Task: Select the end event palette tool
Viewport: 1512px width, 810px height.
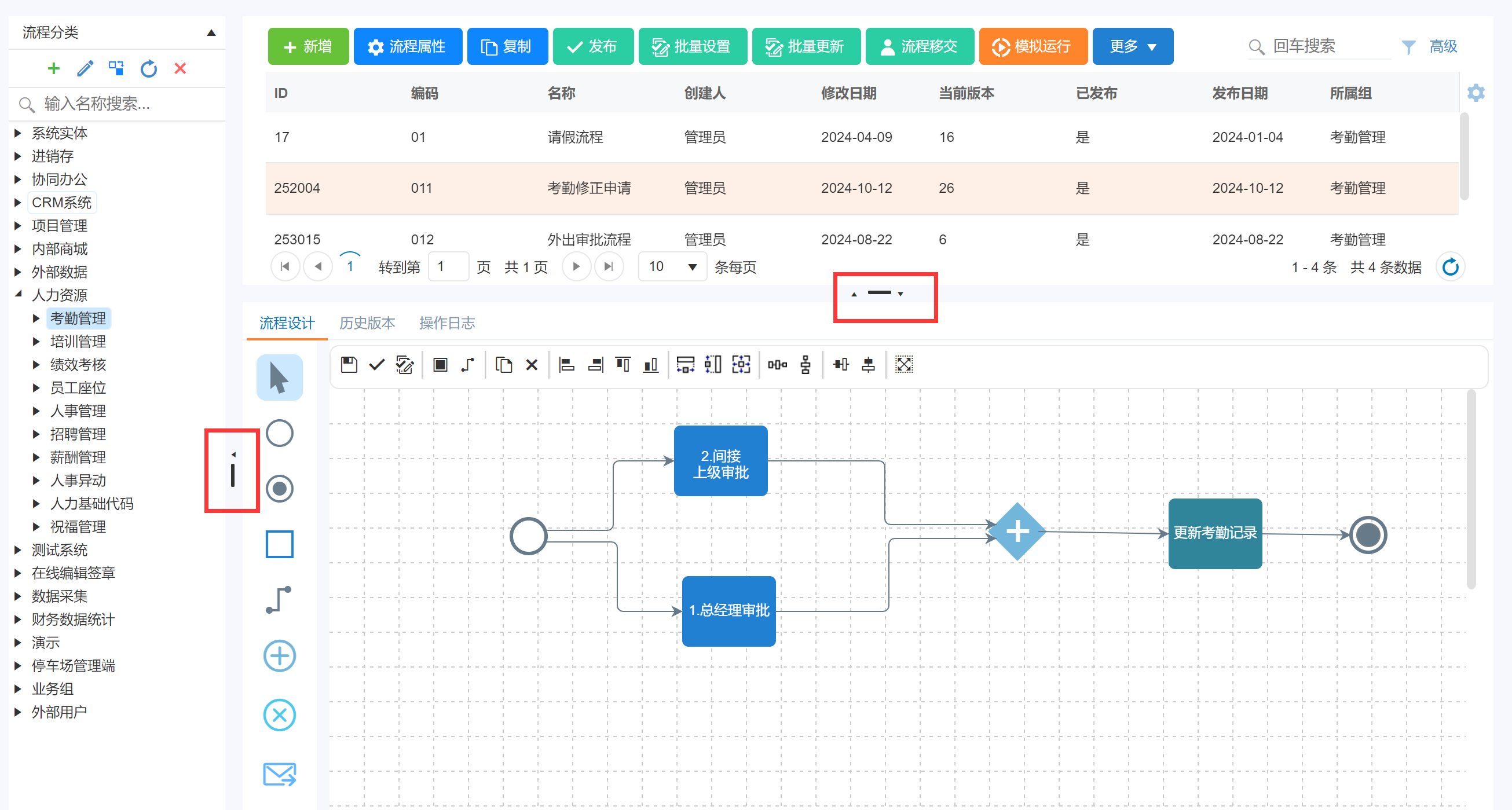Action: 279,488
